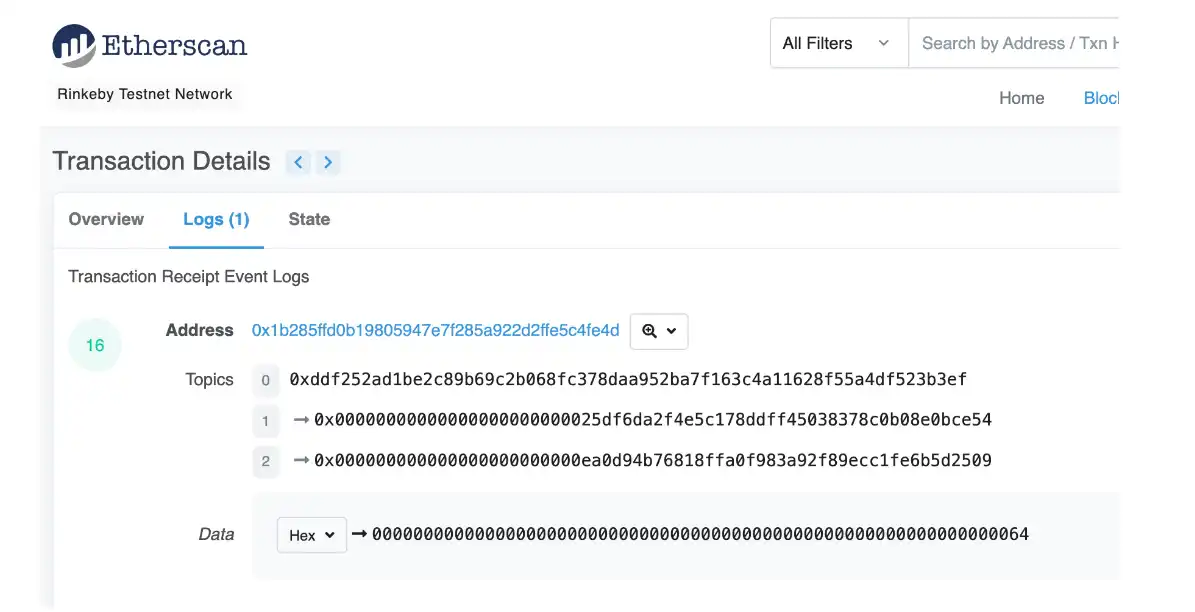Click the arrow icon before the Data value
This screenshot has width=1195, height=612.
click(359, 534)
